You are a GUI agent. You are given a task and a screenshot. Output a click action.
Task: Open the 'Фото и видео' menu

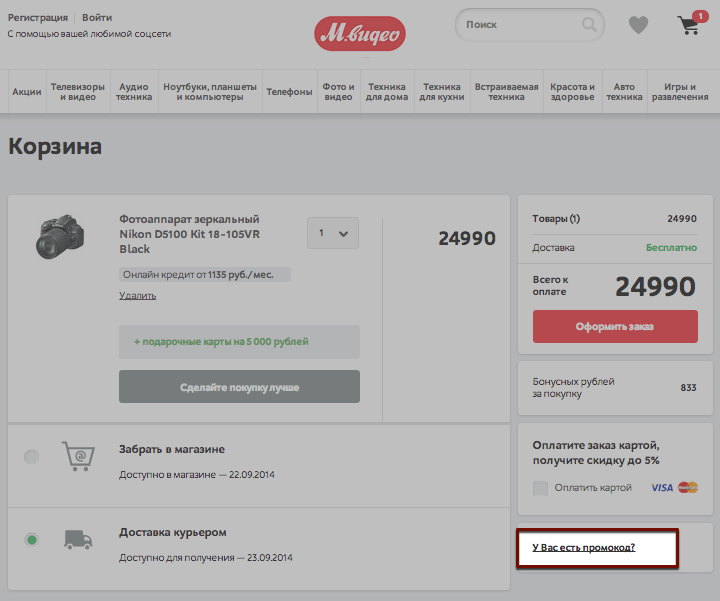coord(339,92)
